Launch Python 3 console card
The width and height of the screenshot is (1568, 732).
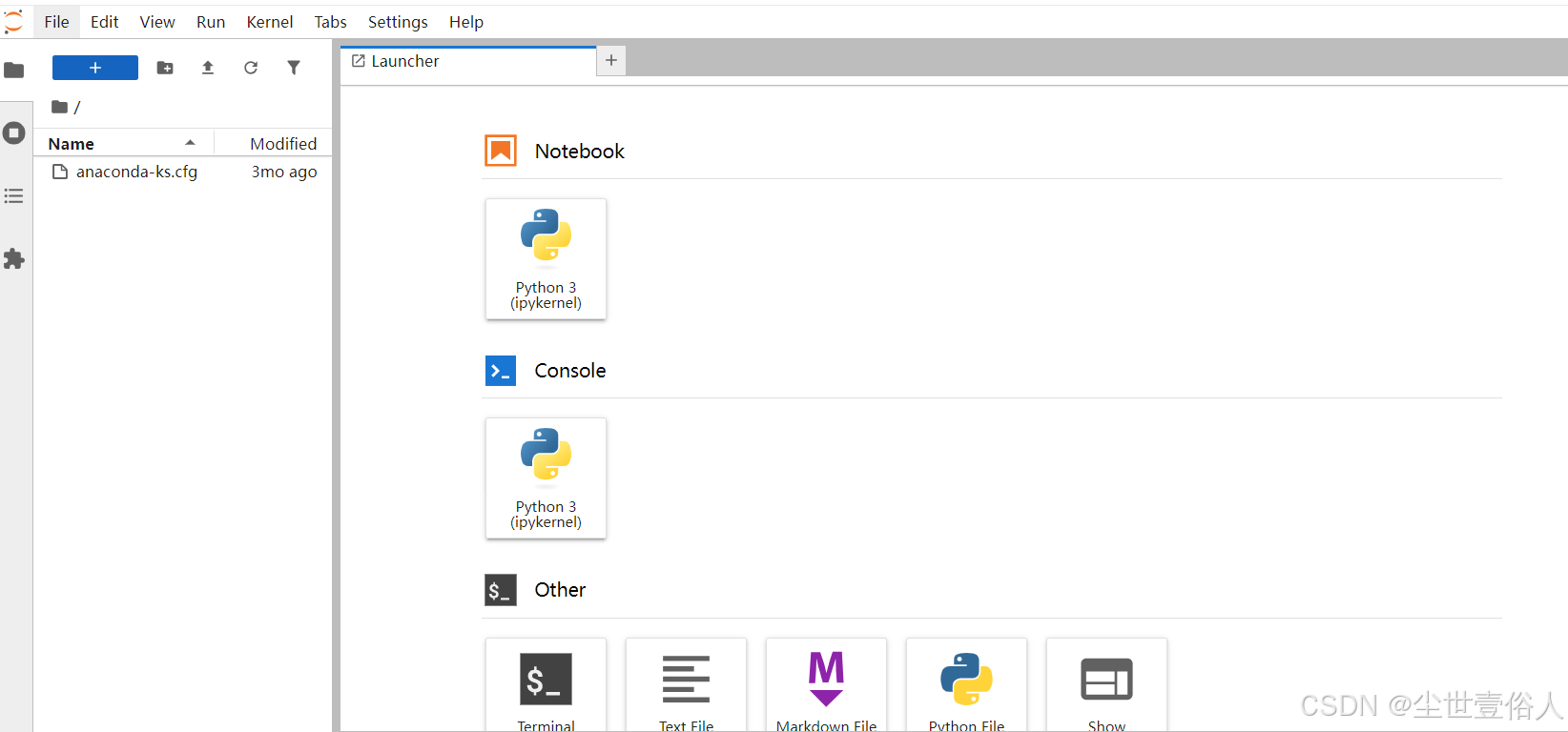(x=546, y=478)
